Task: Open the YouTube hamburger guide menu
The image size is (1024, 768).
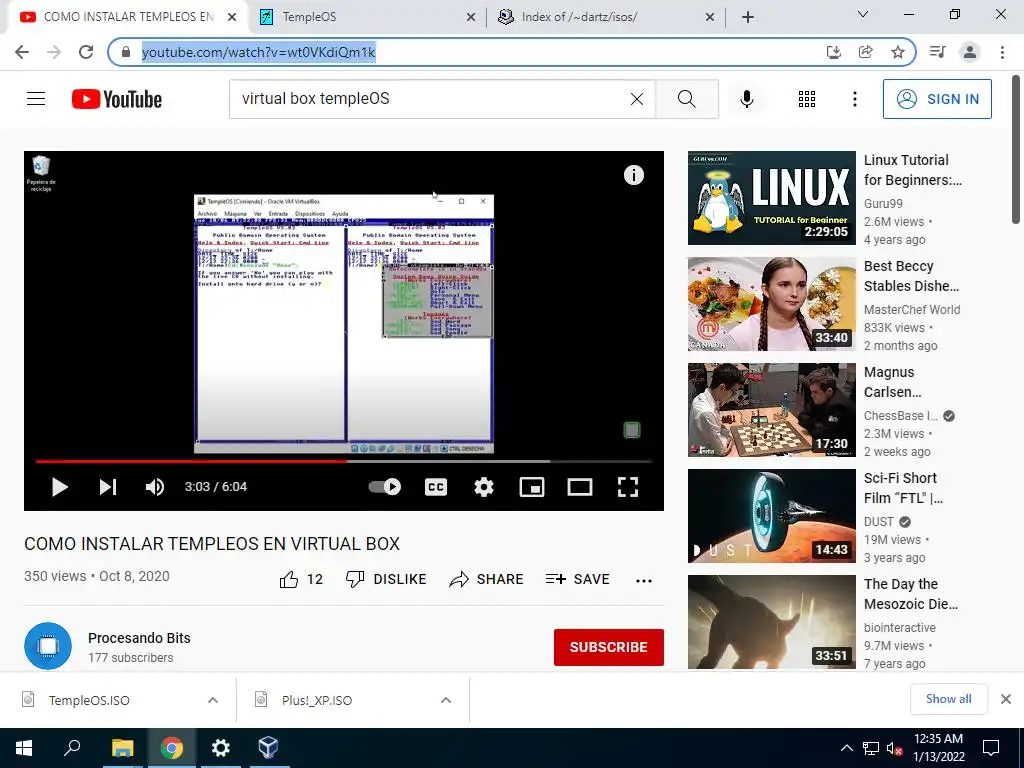Action: point(36,99)
